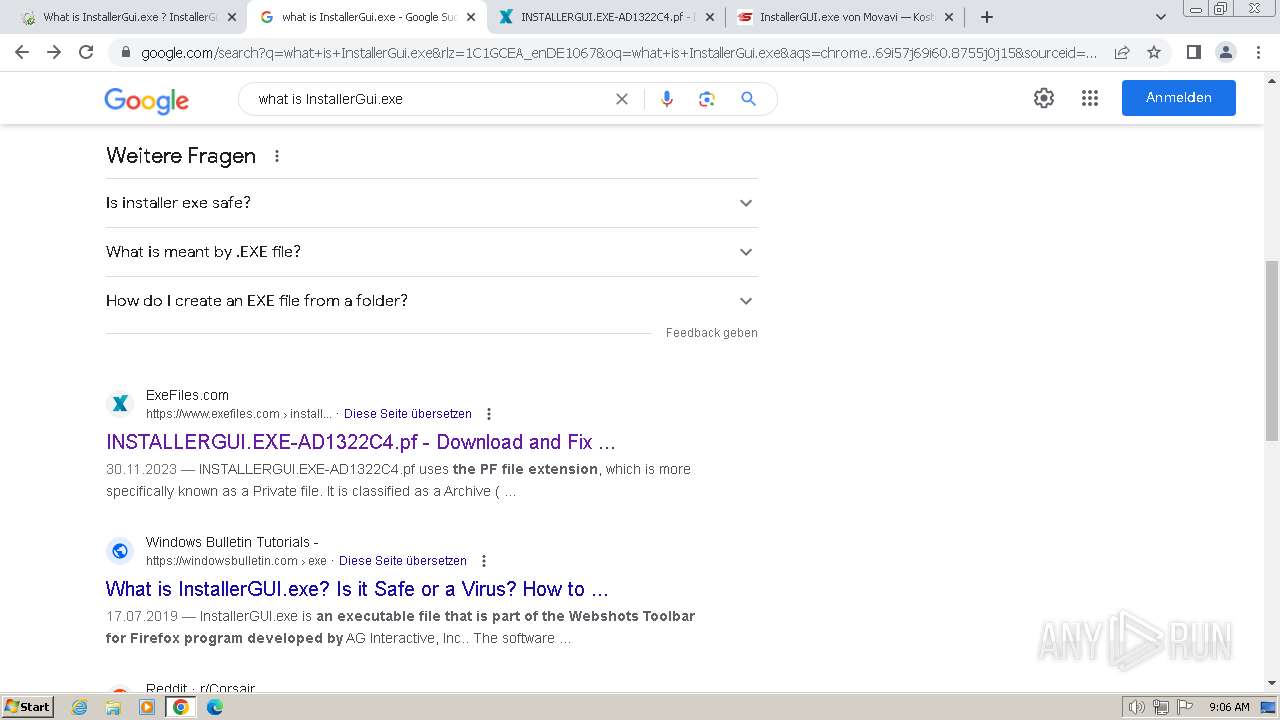
Task: Open File Explorer from the taskbar
Action: coord(113,707)
